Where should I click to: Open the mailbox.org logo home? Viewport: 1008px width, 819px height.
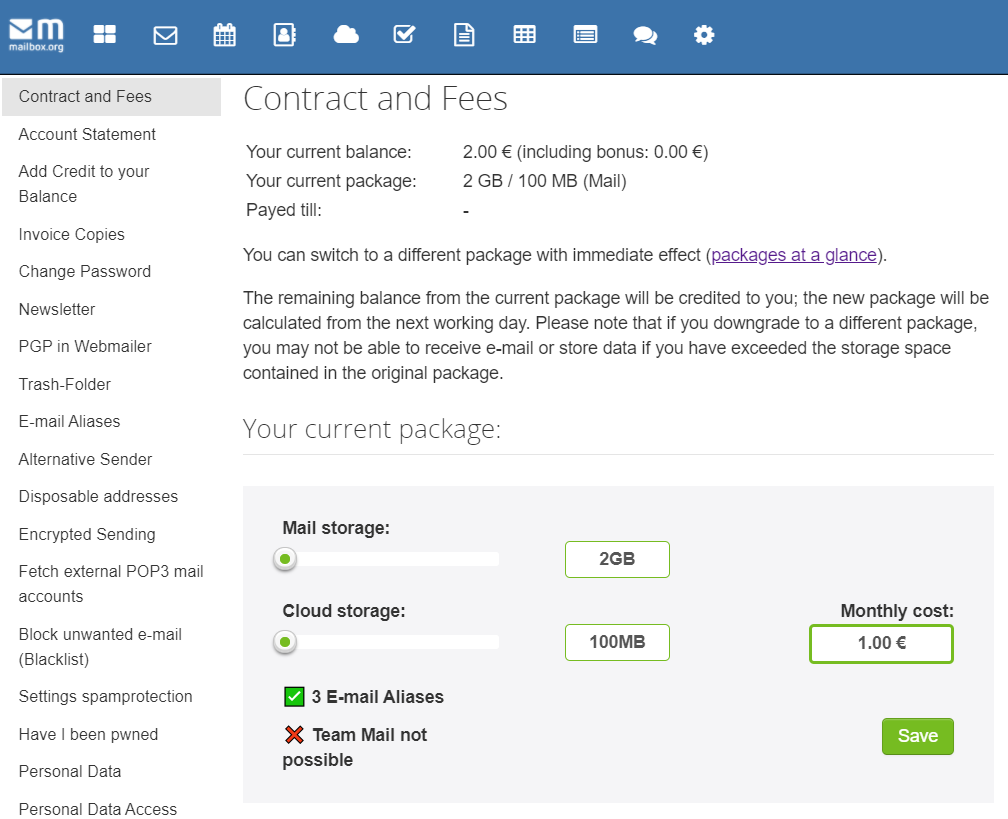pos(37,35)
